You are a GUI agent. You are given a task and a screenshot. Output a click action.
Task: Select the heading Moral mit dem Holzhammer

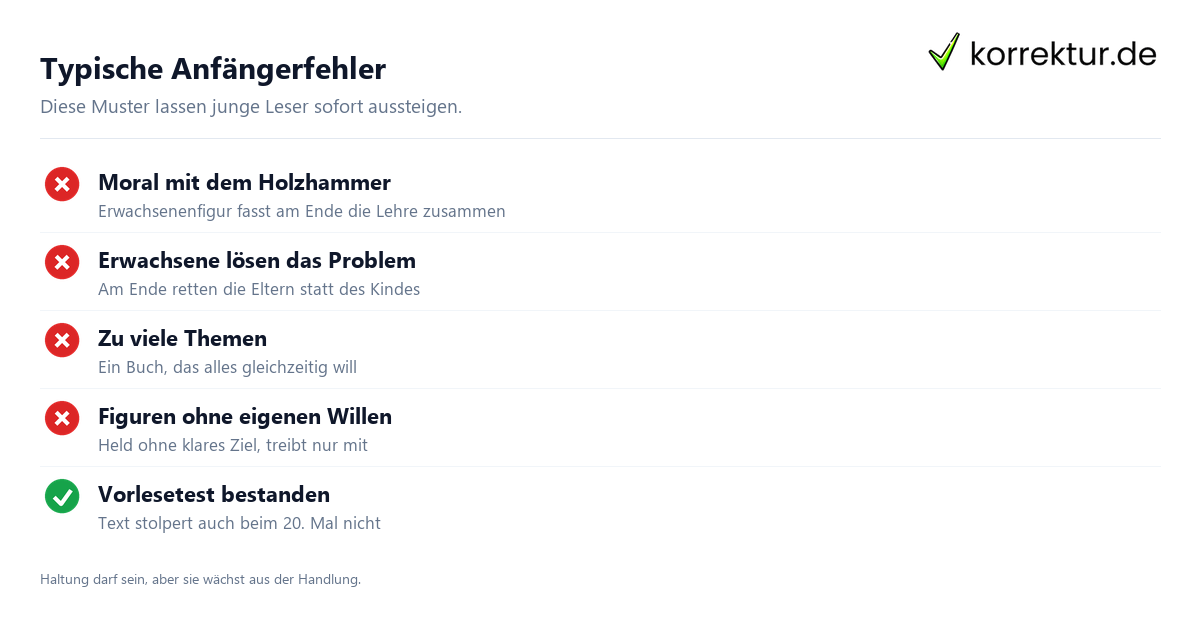tap(244, 183)
